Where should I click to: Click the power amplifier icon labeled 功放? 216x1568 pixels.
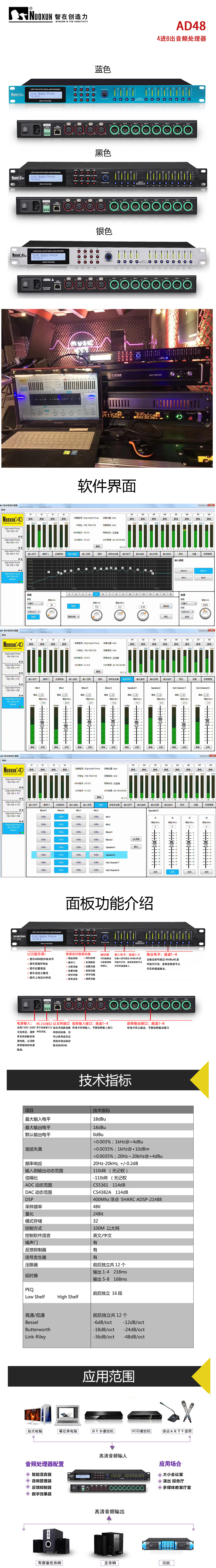(166, 1543)
